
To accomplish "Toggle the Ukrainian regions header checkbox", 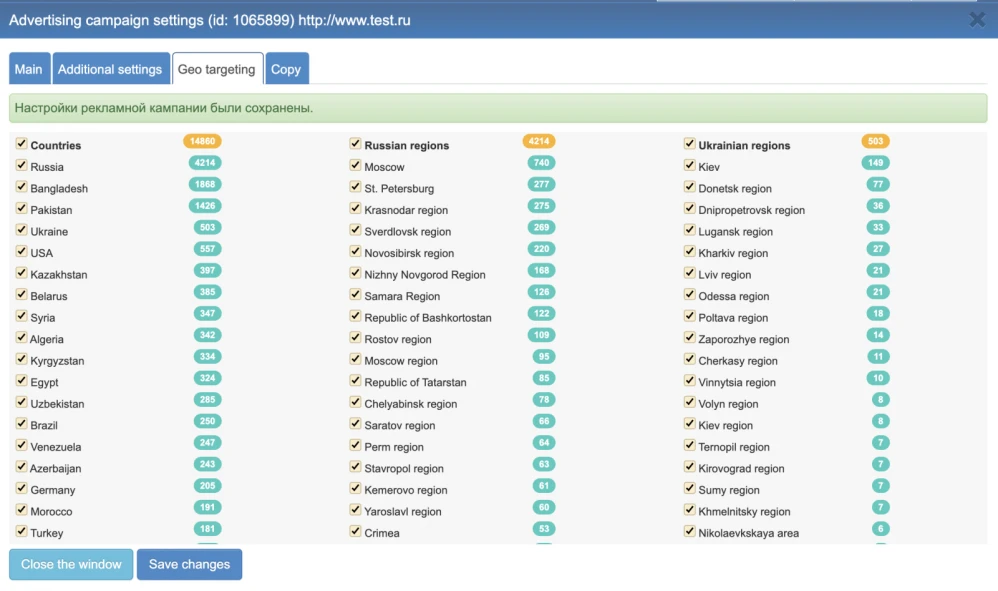I will point(689,144).
